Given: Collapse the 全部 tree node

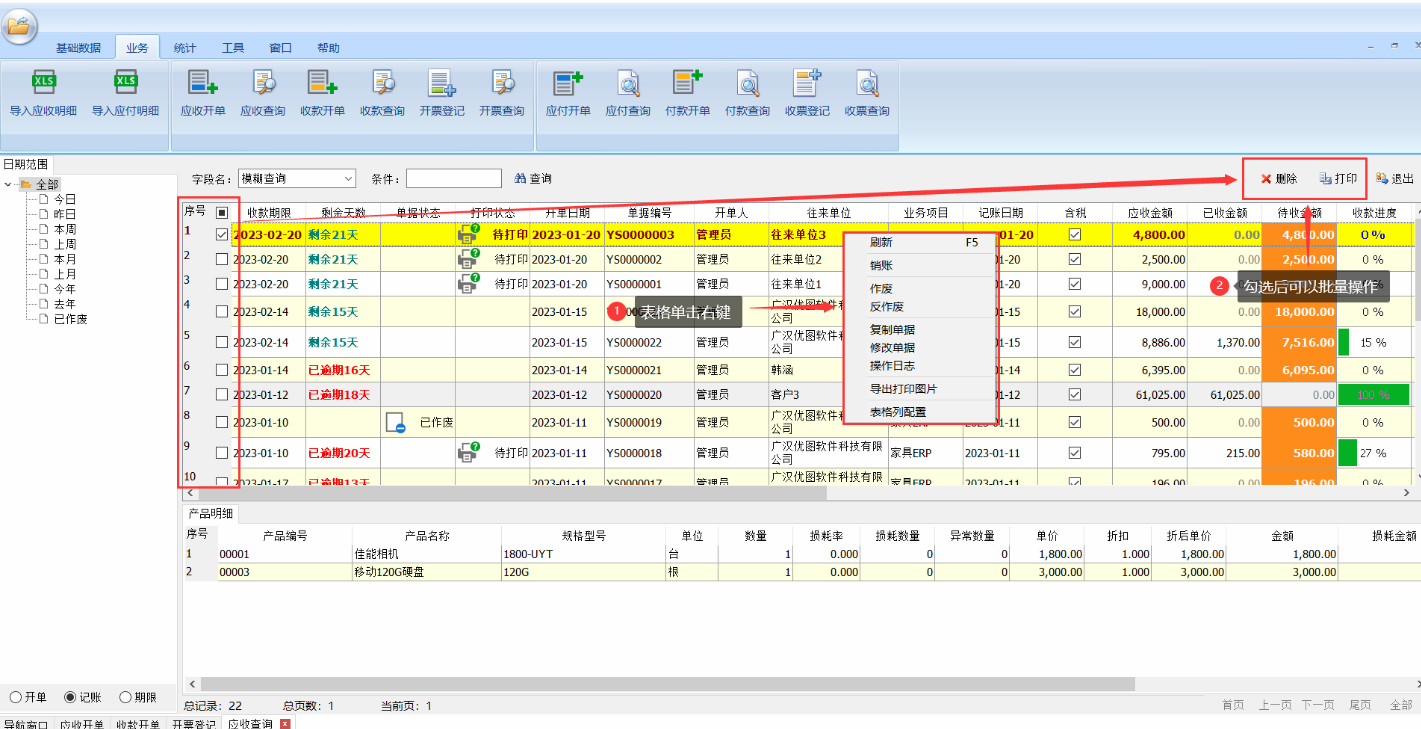Looking at the screenshot, I should tap(9, 184).
